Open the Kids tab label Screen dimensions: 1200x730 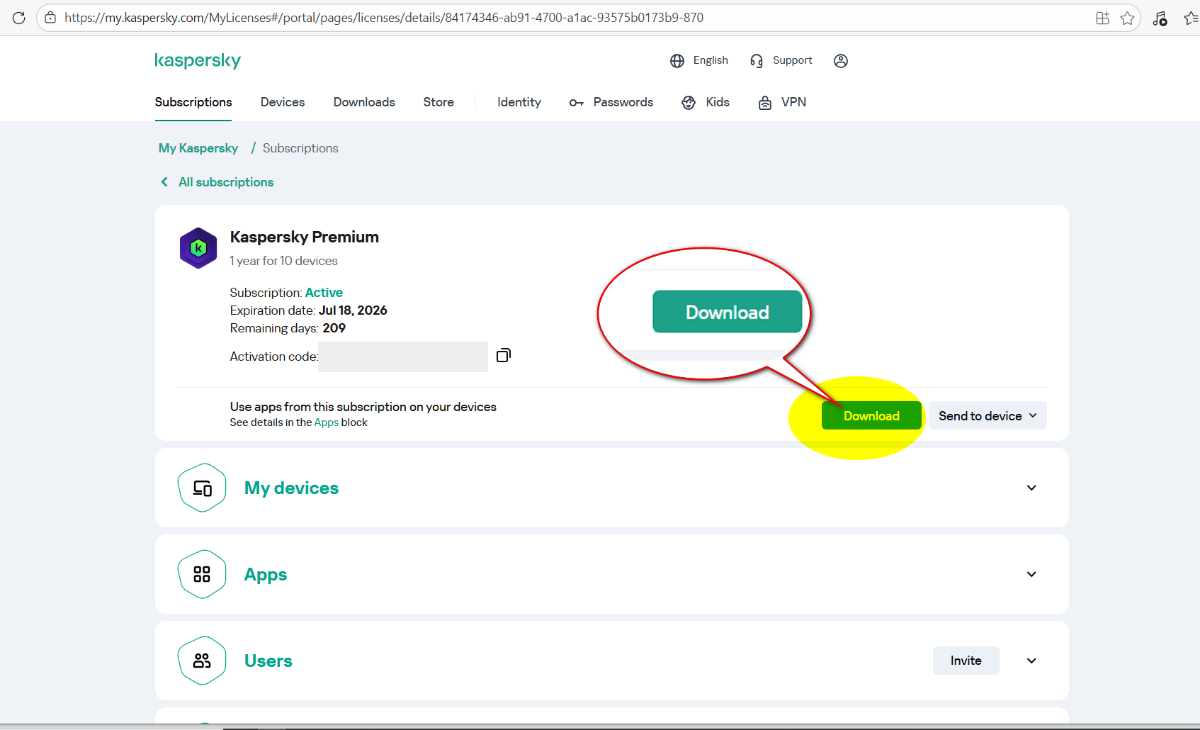click(x=717, y=102)
